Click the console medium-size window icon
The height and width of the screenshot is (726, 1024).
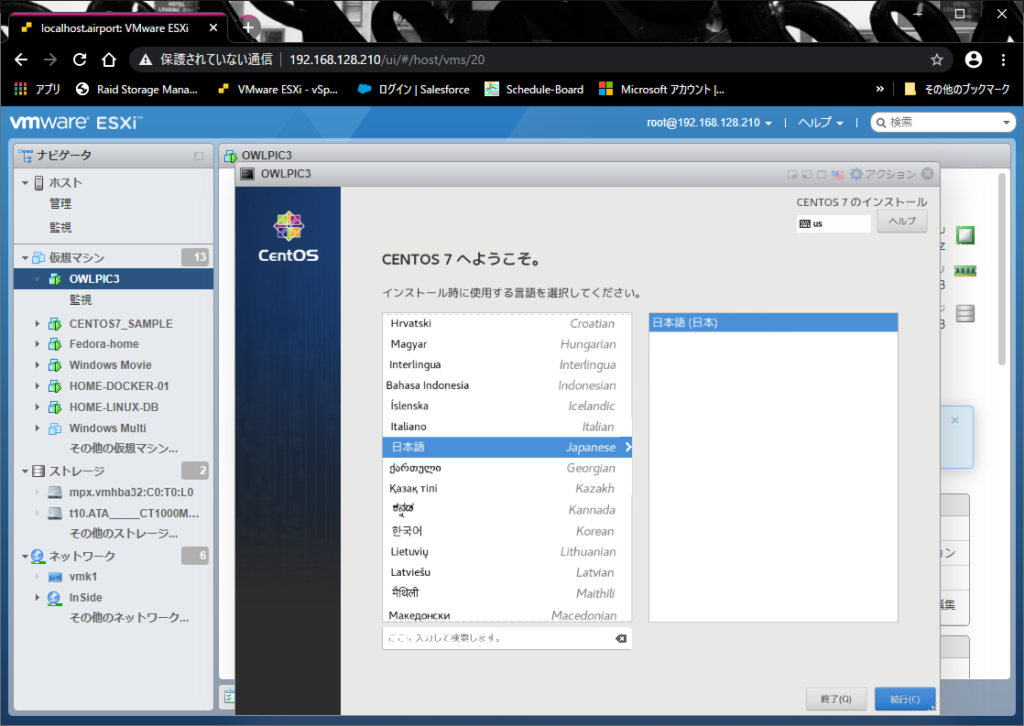pos(807,174)
